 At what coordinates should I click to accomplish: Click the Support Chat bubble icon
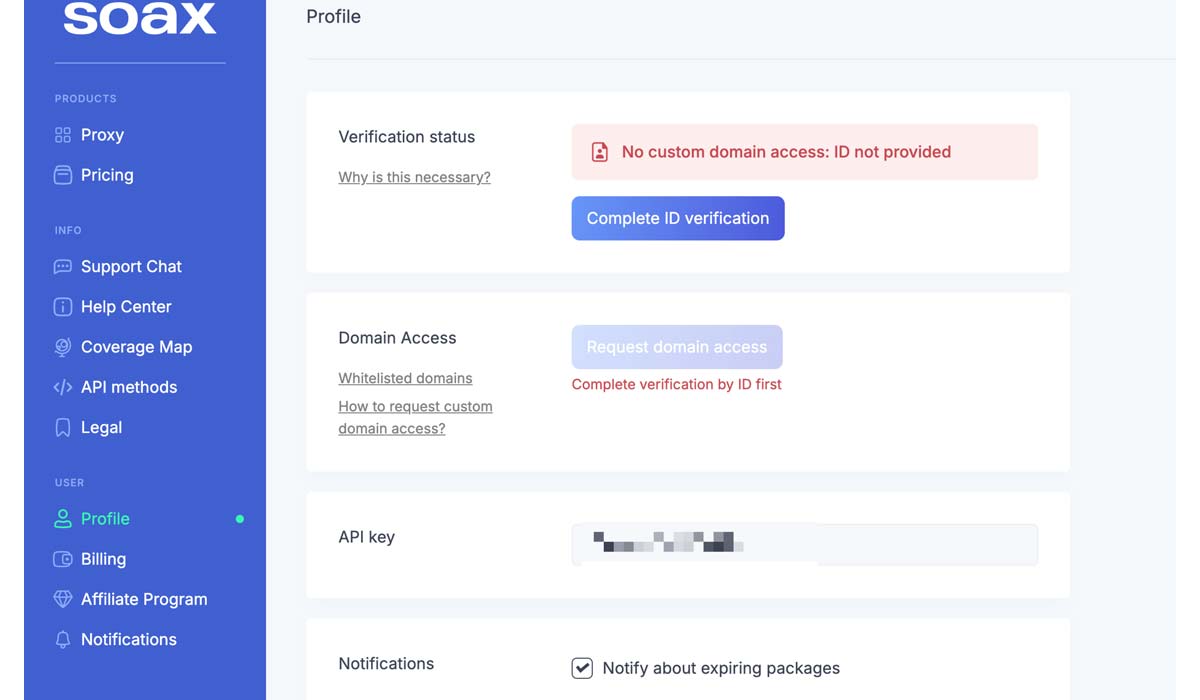(62, 267)
